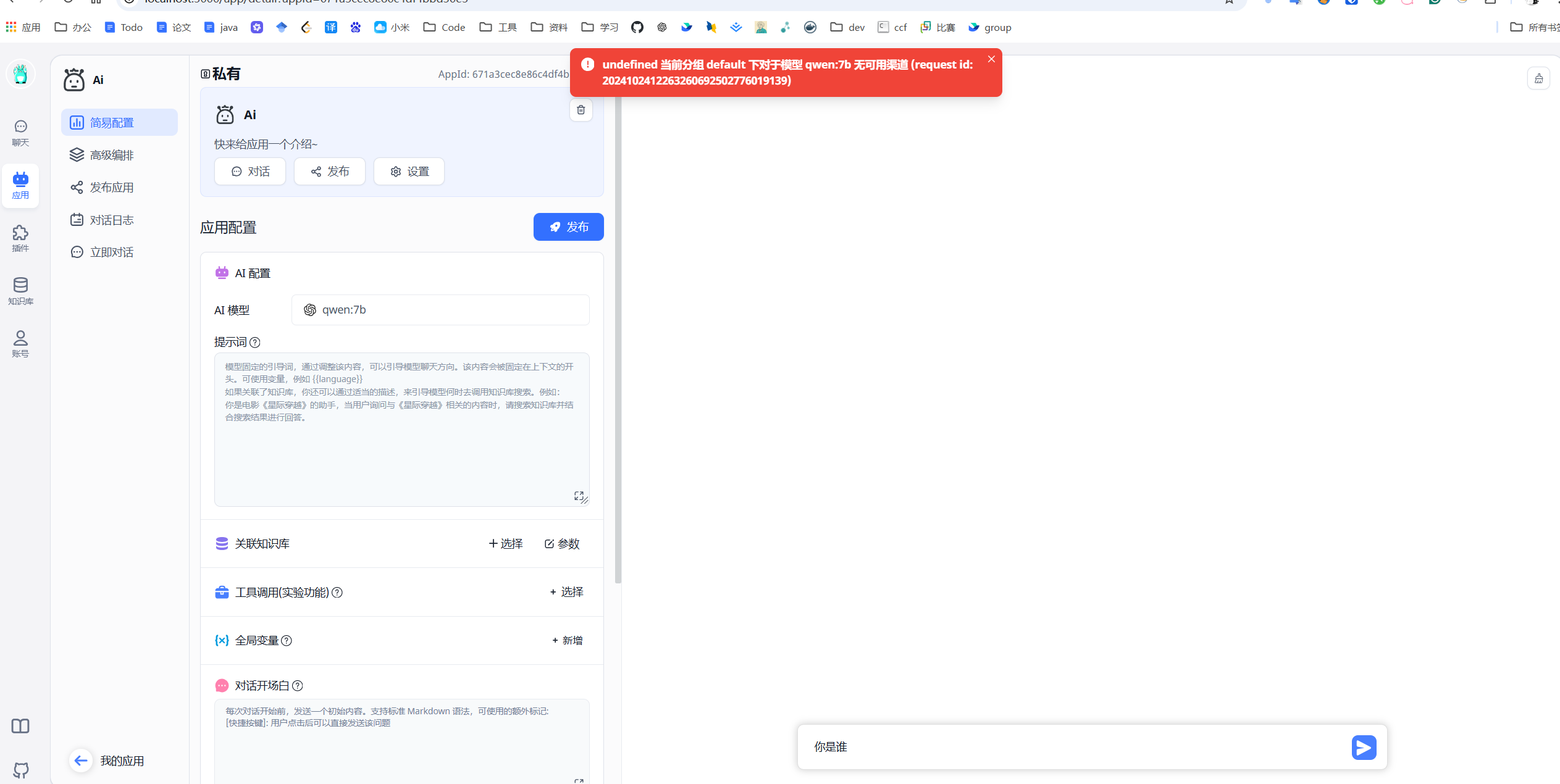
Task: Click the 发布 button in app card
Action: click(x=330, y=171)
